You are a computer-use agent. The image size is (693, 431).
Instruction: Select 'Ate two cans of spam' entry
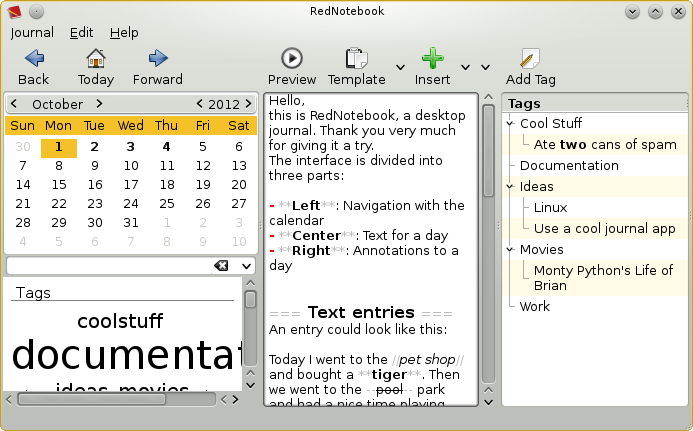pyautogui.click(x=605, y=145)
